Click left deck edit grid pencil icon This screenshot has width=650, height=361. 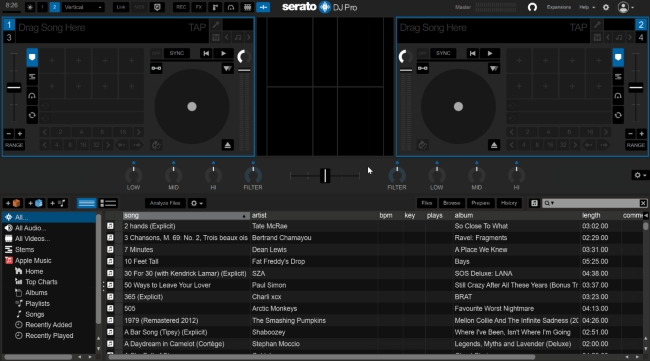tap(216, 25)
